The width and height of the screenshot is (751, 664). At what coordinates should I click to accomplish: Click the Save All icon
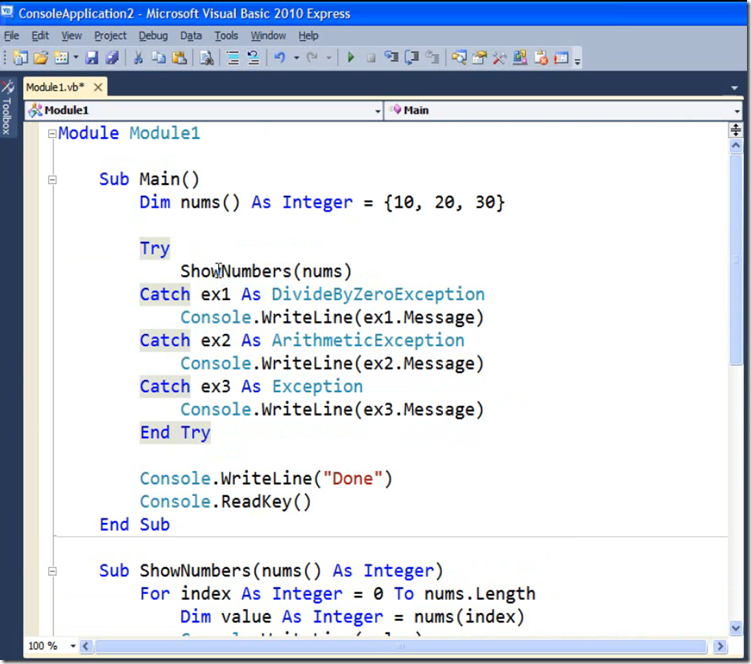pos(112,58)
